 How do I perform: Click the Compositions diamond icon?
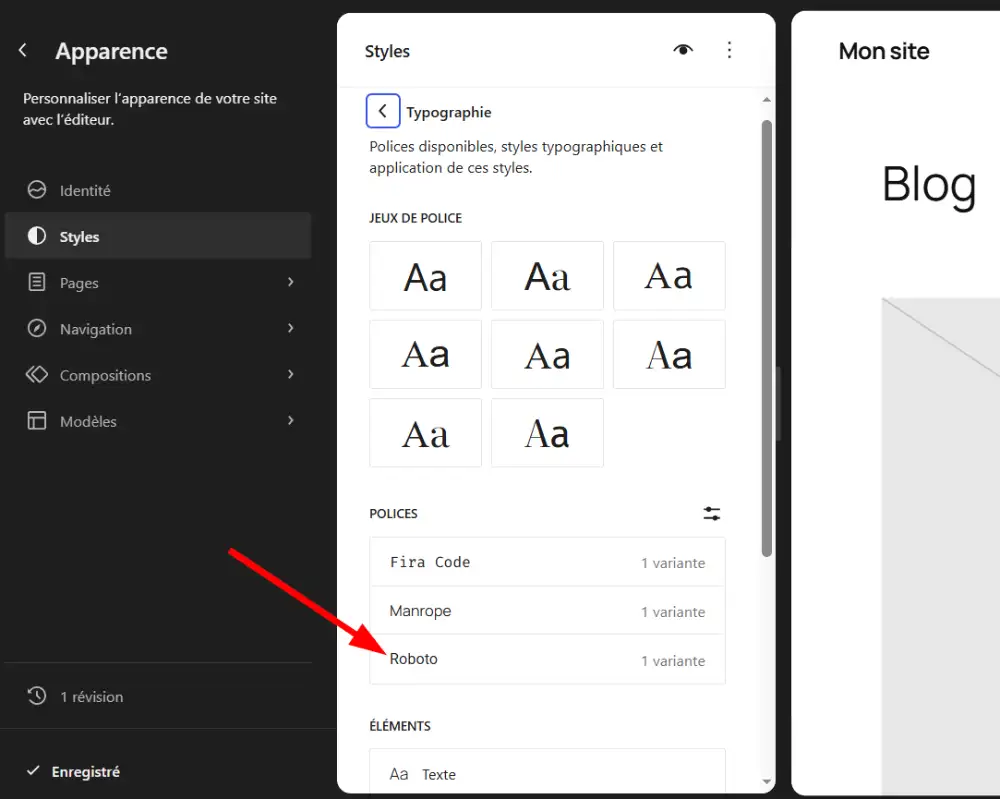pyautogui.click(x=37, y=374)
